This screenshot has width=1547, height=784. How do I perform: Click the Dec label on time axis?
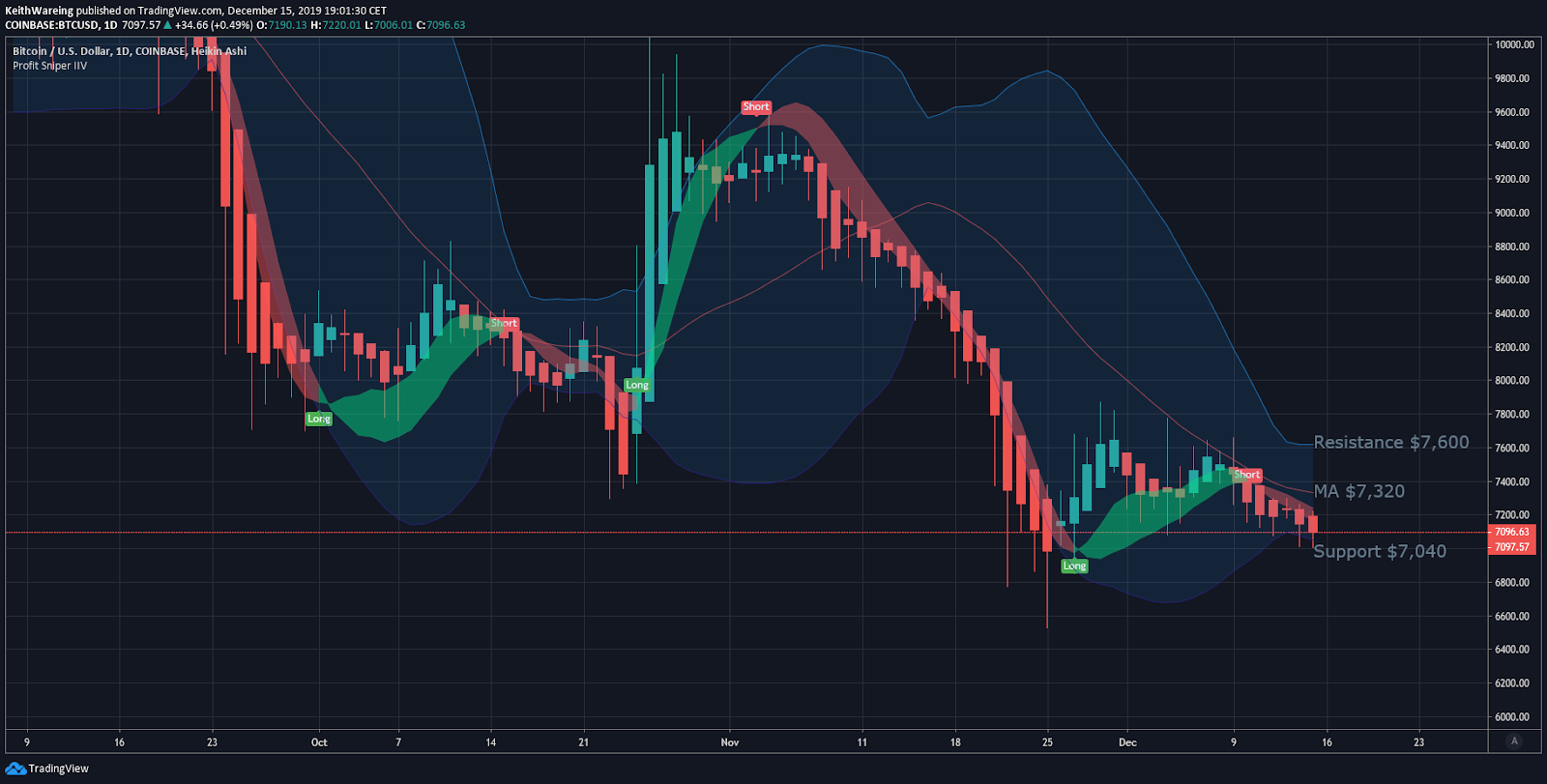point(1127,742)
